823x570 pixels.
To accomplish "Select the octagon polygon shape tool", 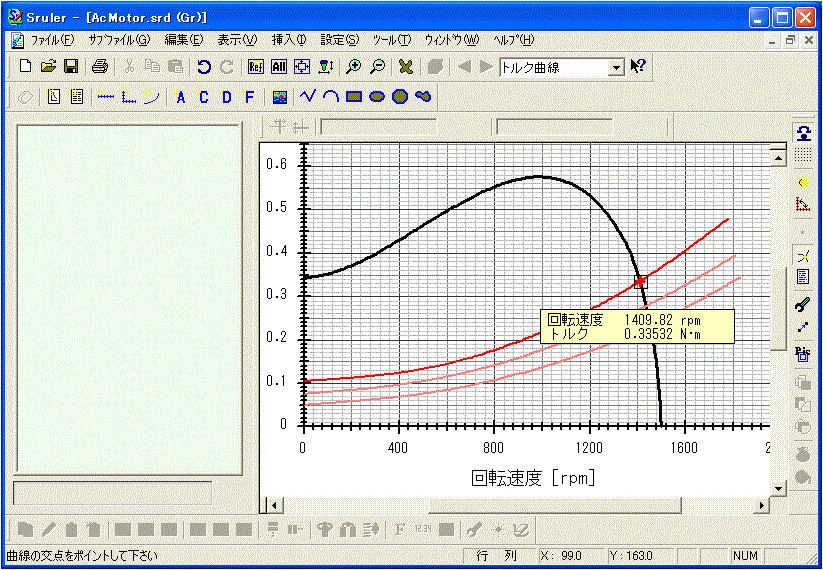I will (x=400, y=97).
